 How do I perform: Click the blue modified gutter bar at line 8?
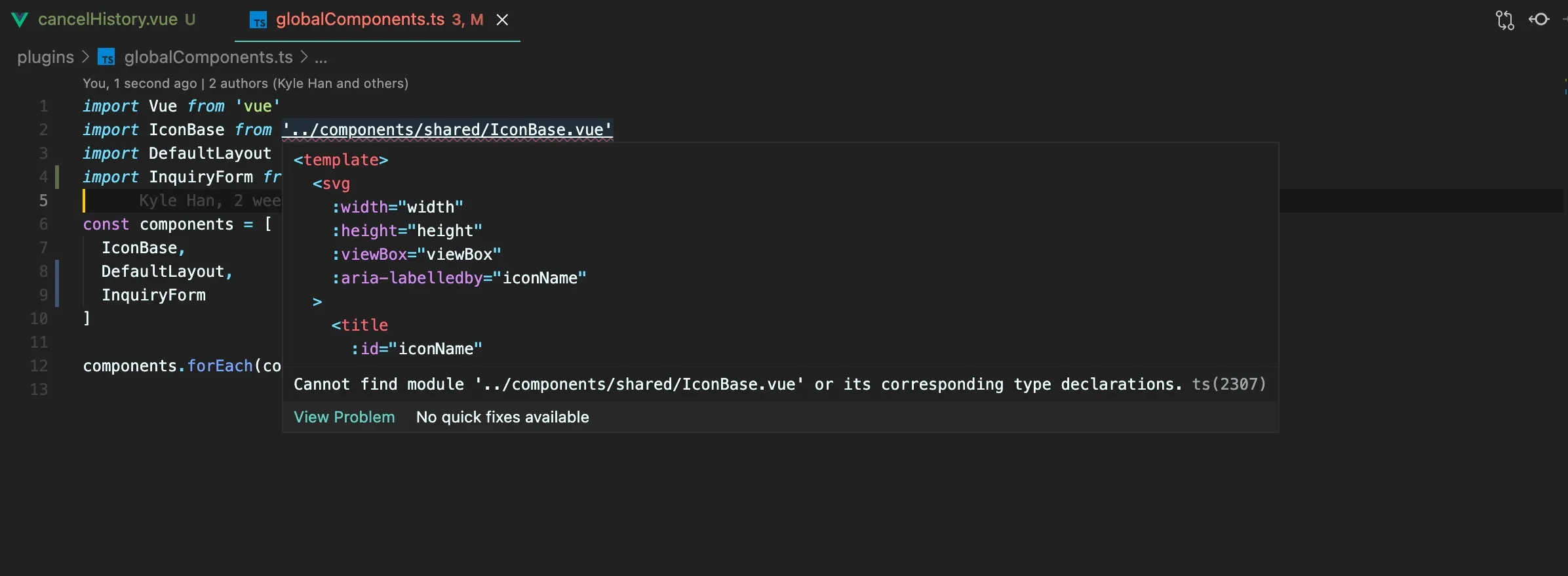tap(57, 272)
